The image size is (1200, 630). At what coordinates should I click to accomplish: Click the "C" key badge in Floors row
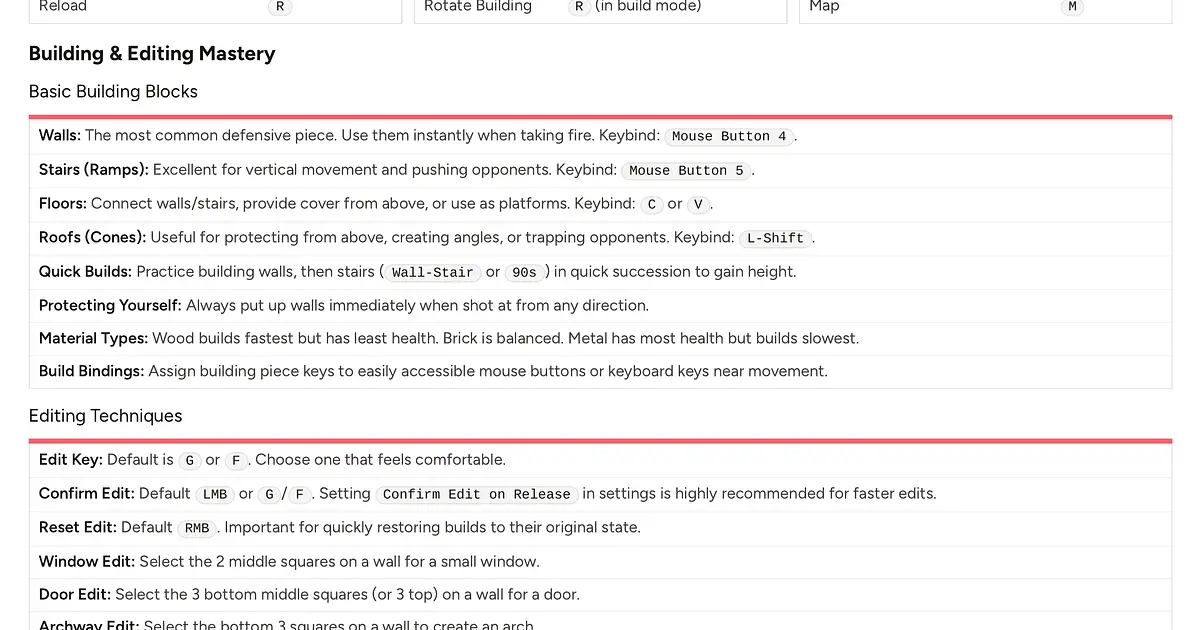coord(652,204)
